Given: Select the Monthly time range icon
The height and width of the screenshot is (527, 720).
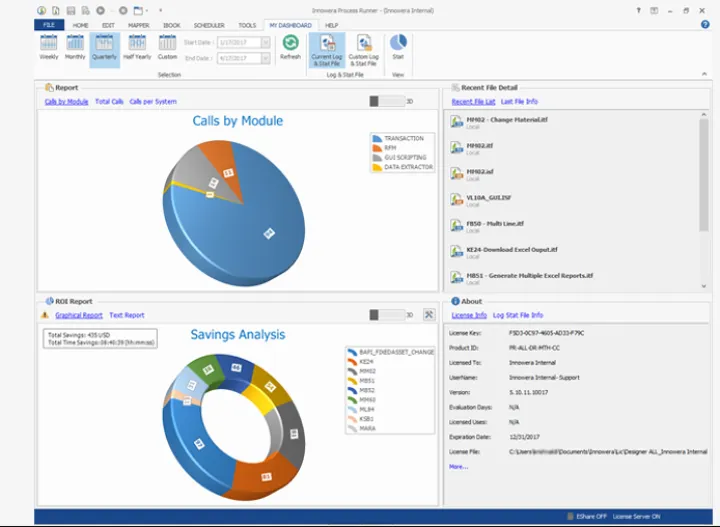Looking at the screenshot, I should [x=76, y=46].
